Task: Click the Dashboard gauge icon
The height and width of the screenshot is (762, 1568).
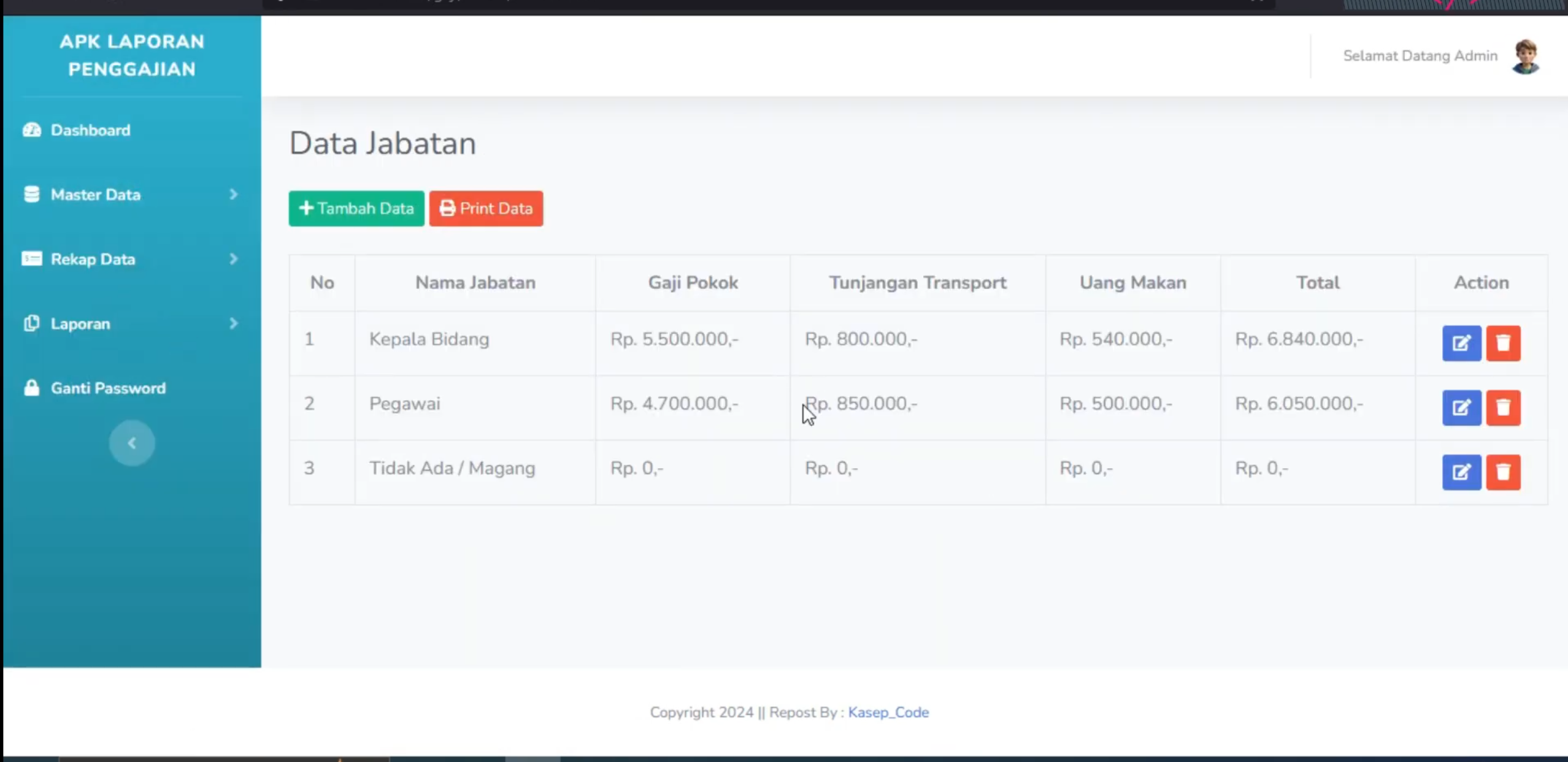Action: (x=32, y=130)
